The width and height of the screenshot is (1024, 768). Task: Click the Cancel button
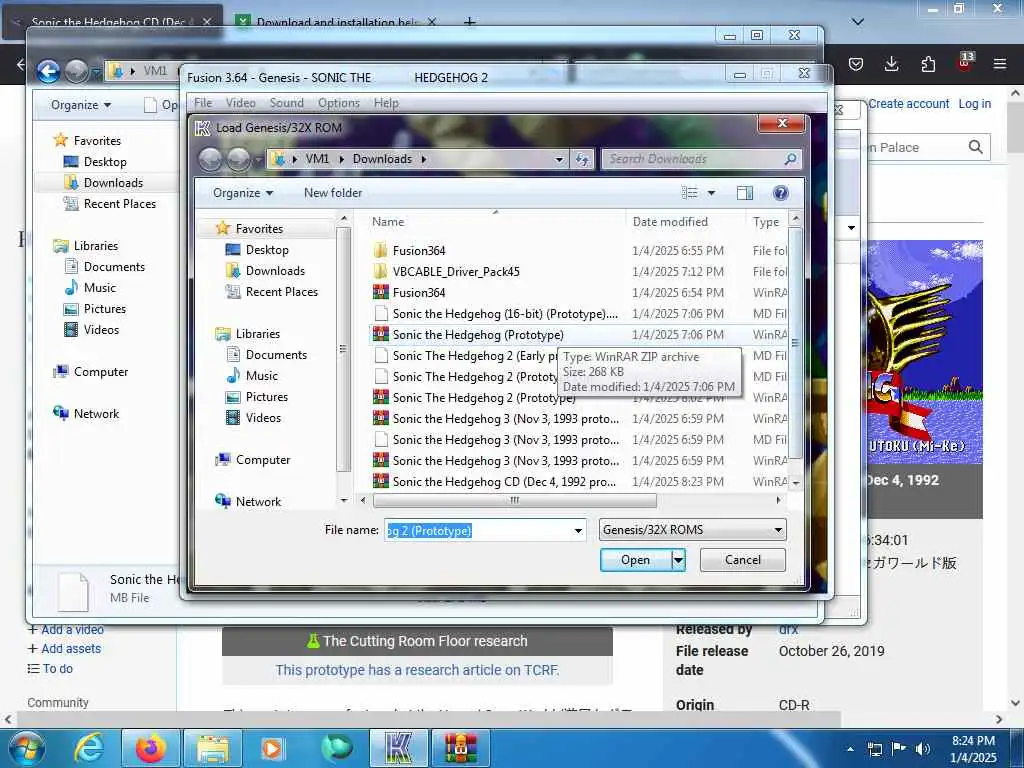[x=743, y=560]
